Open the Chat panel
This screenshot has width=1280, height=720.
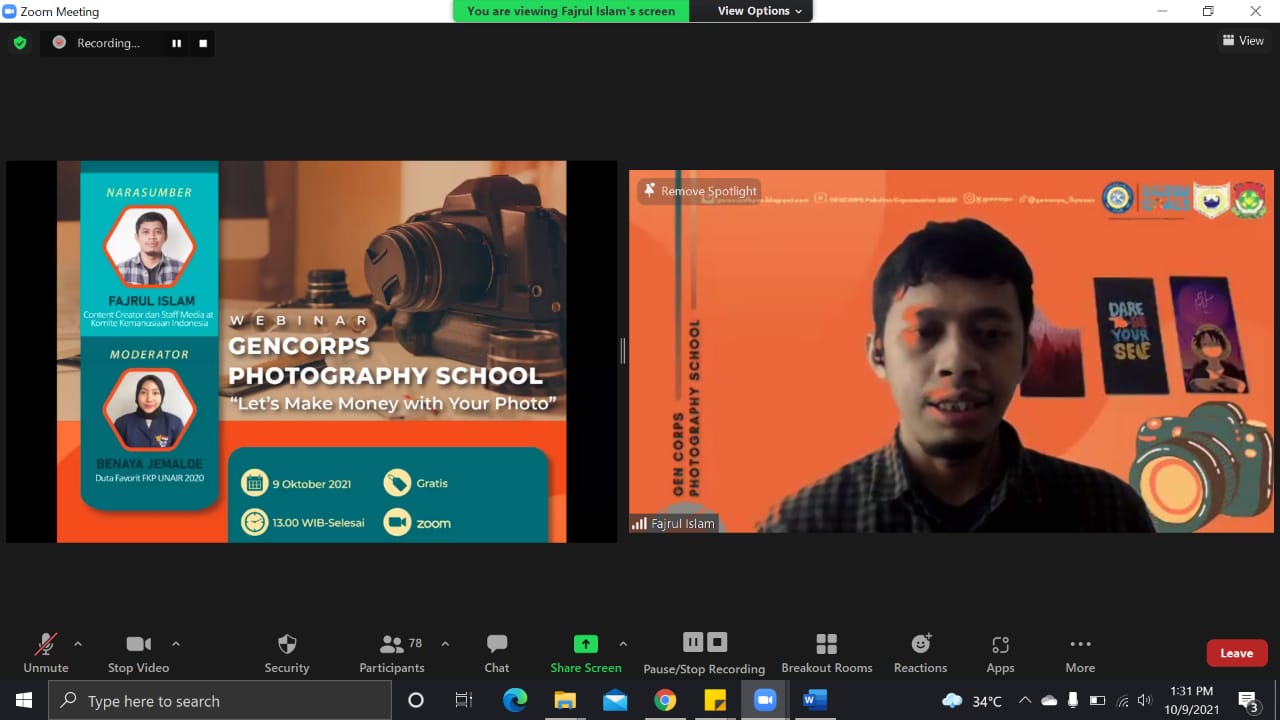tap(497, 652)
